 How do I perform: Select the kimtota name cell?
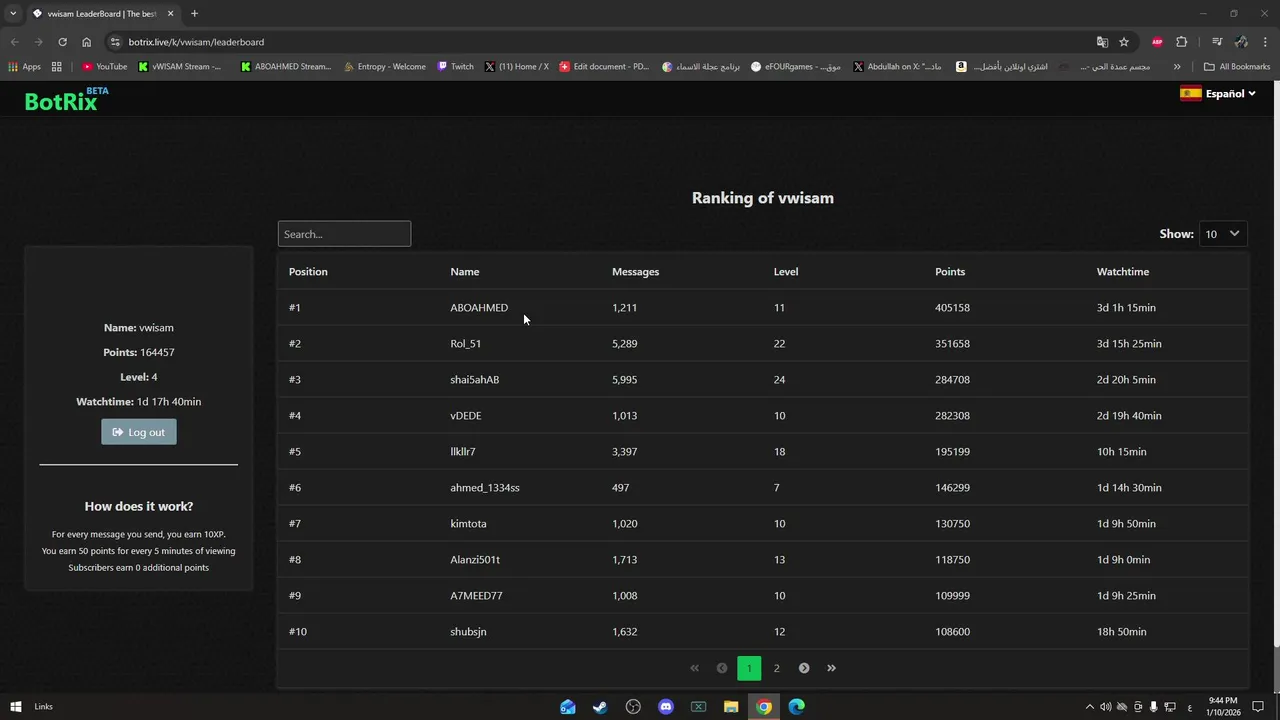[x=468, y=524]
